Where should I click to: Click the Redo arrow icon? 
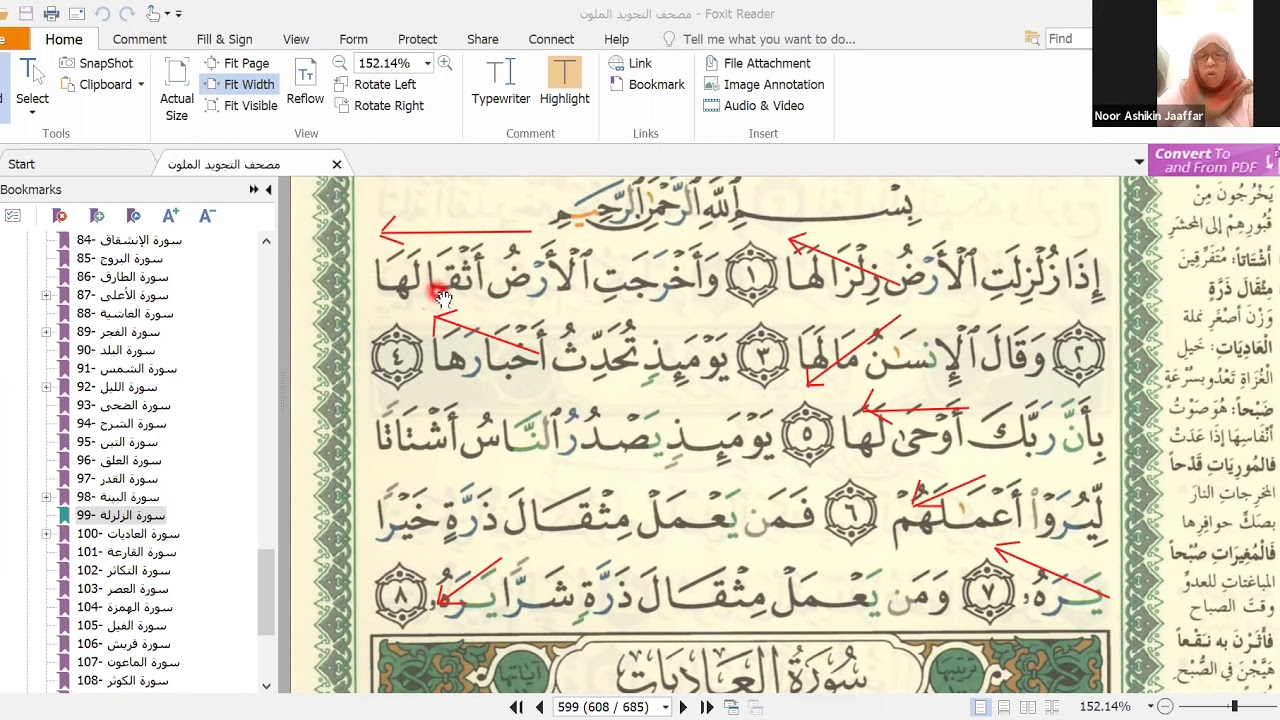click(126, 14)
